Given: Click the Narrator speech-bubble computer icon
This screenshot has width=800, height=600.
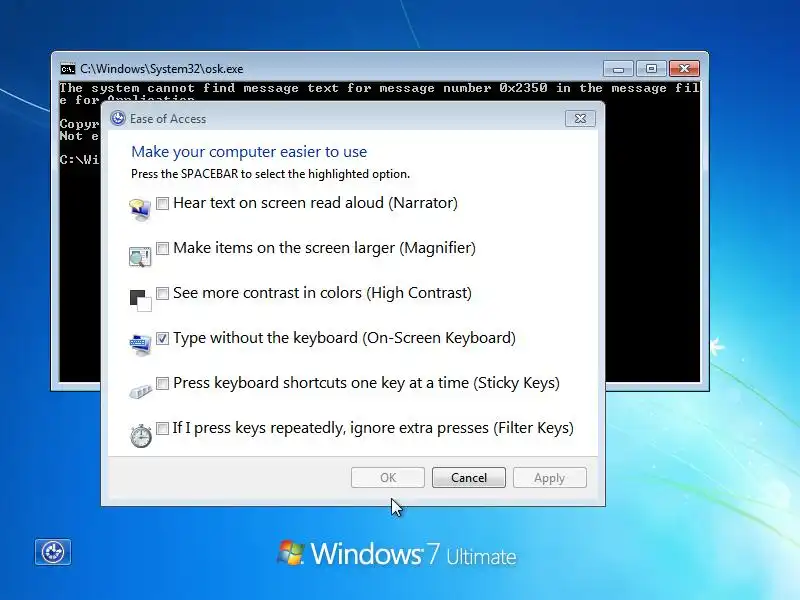Looking at the screenshot, I should point(140,210).
